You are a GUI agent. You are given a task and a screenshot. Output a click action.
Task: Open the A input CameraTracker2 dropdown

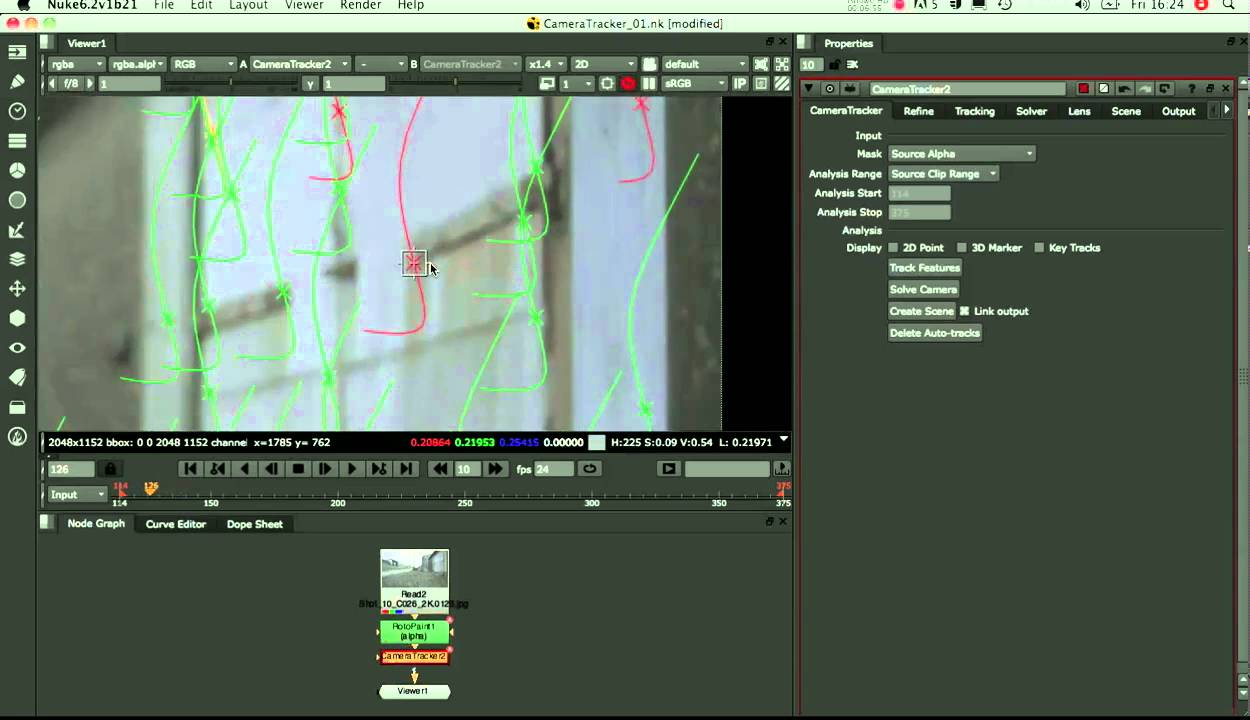[299, 64]
